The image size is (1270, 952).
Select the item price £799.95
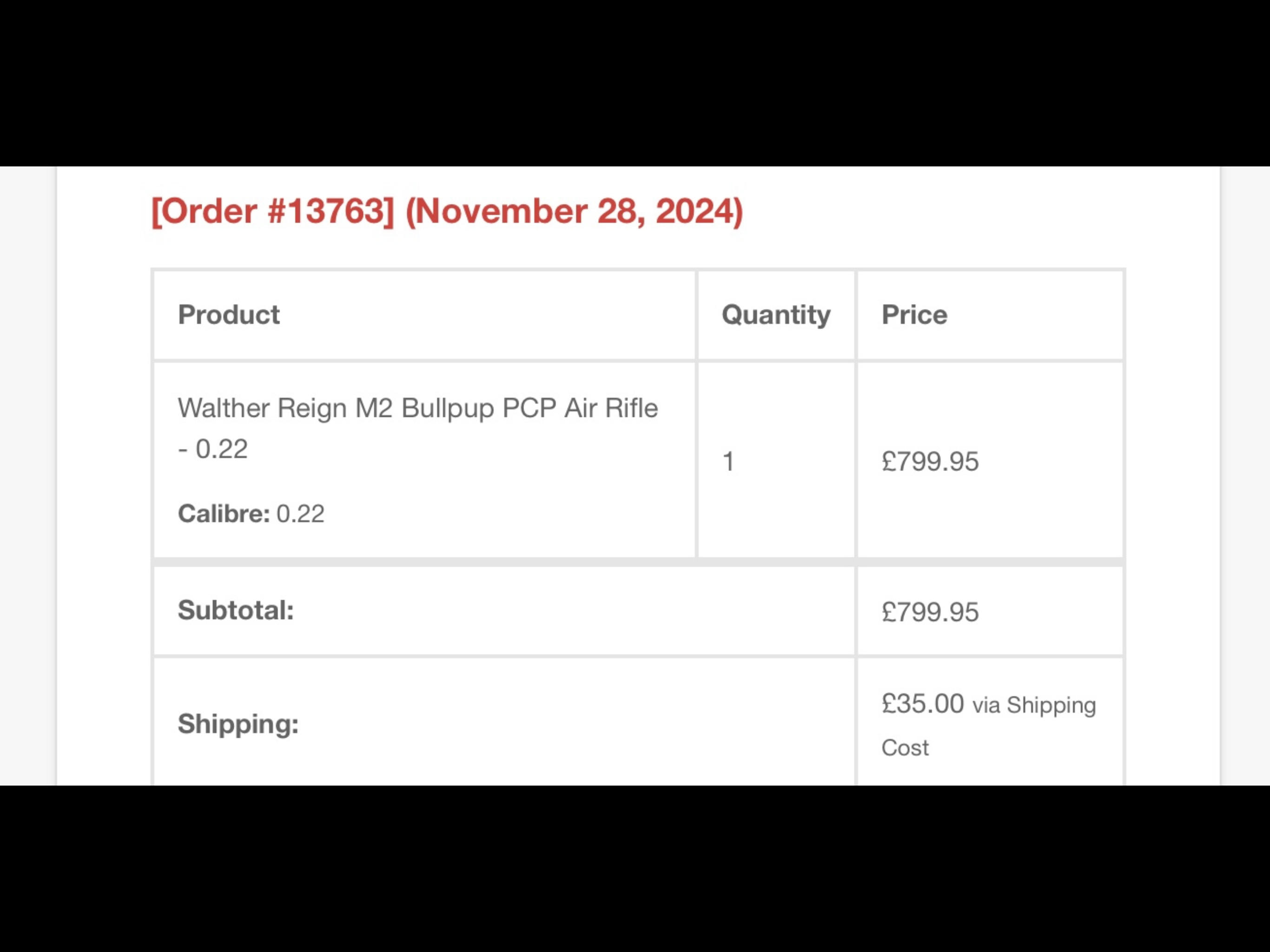tap(930, 462)
